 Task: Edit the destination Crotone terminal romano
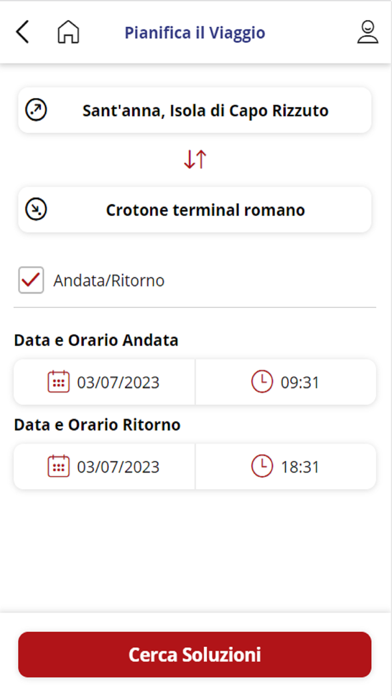point(195,210)
